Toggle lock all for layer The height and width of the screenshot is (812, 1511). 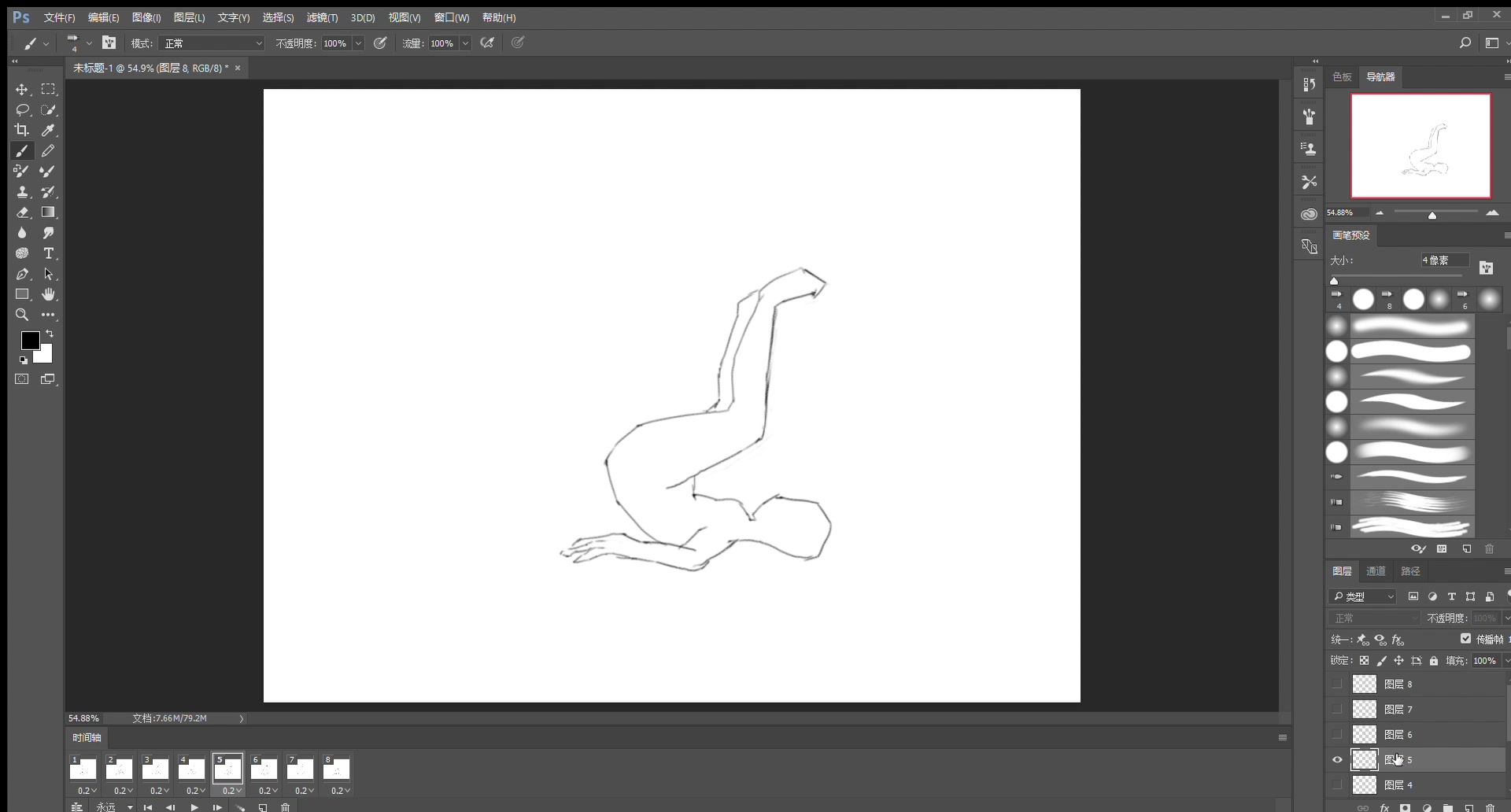coord(1434,661)
